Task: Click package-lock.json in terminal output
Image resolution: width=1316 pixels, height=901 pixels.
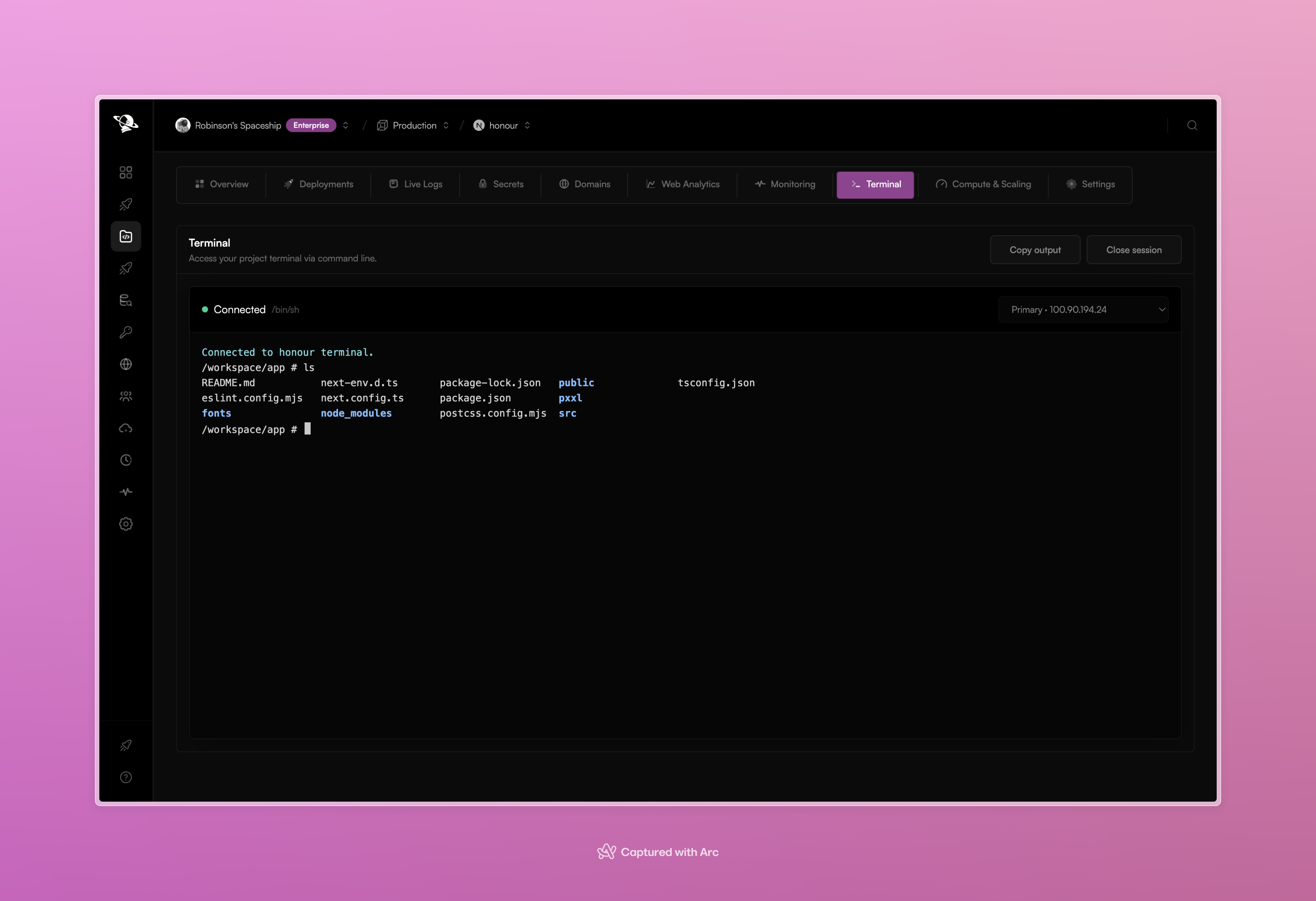Action: [490, 382]
